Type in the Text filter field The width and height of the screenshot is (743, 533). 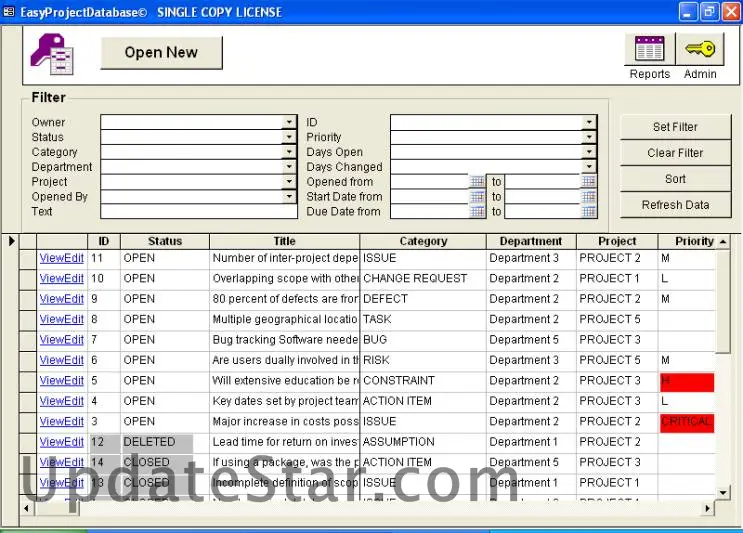198,212
